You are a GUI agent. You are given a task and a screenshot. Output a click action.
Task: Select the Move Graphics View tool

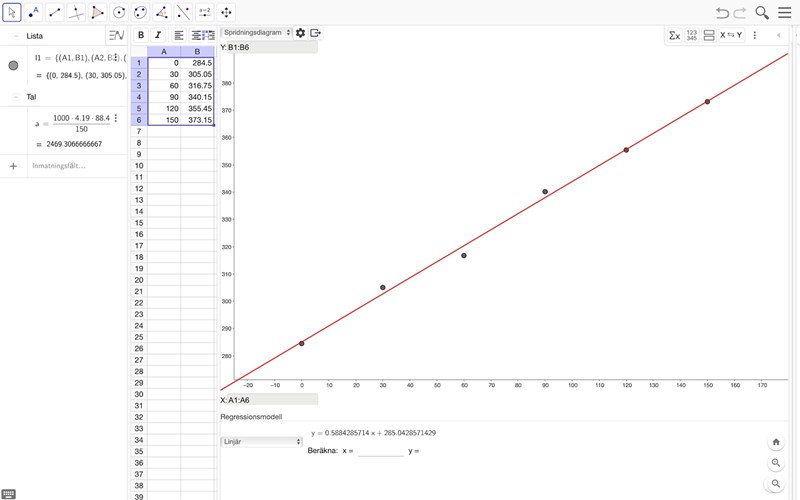pyautogui.click(x=226, y=13)
